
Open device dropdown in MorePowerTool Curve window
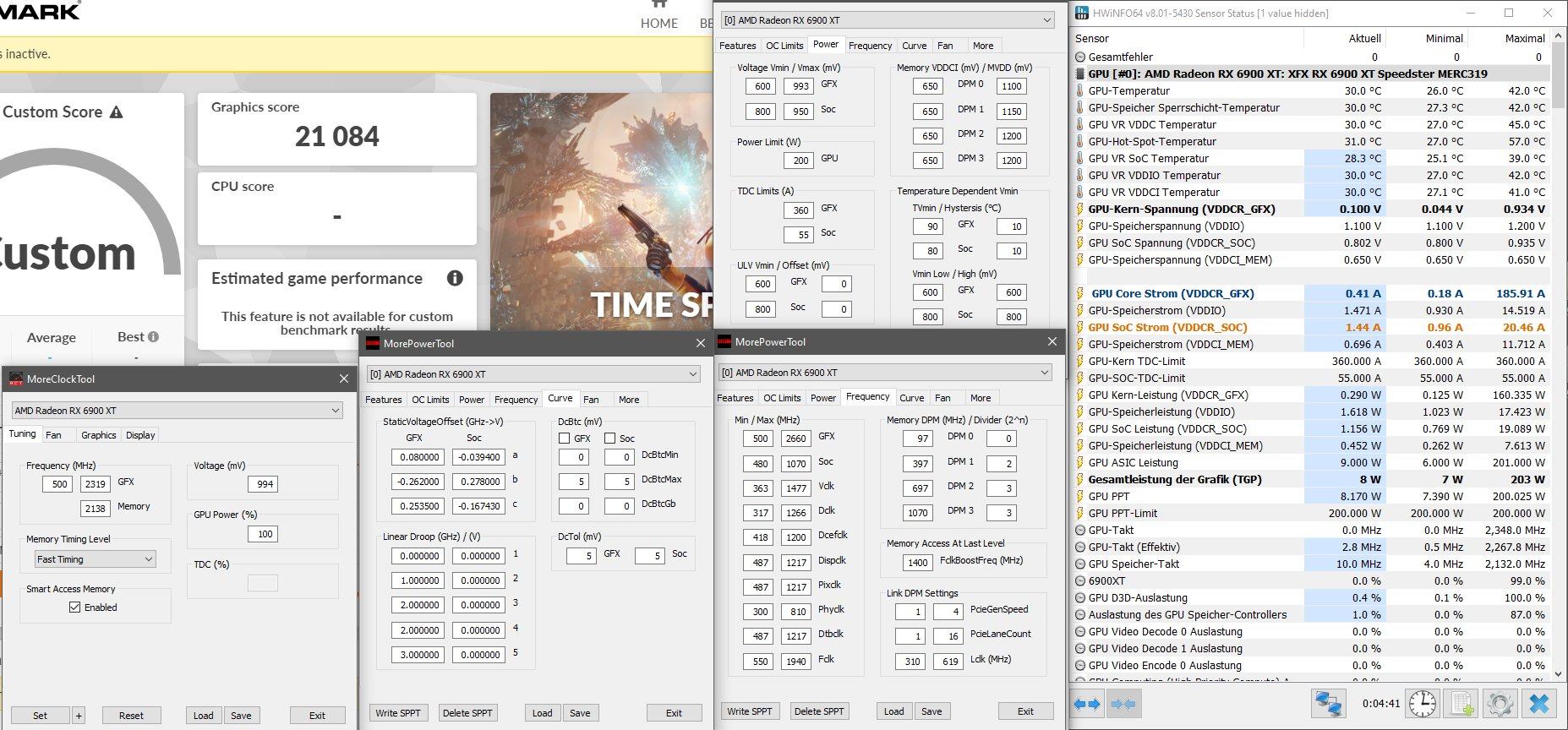(533, 373)
